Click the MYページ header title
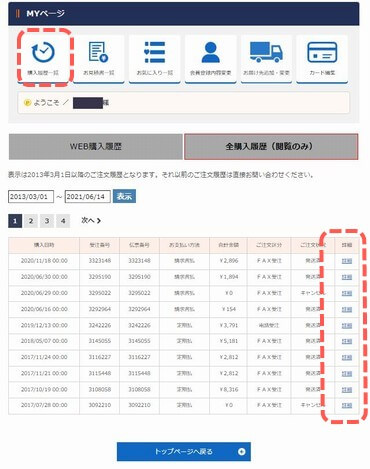This screenshot has height=469, width=370. 45,14
